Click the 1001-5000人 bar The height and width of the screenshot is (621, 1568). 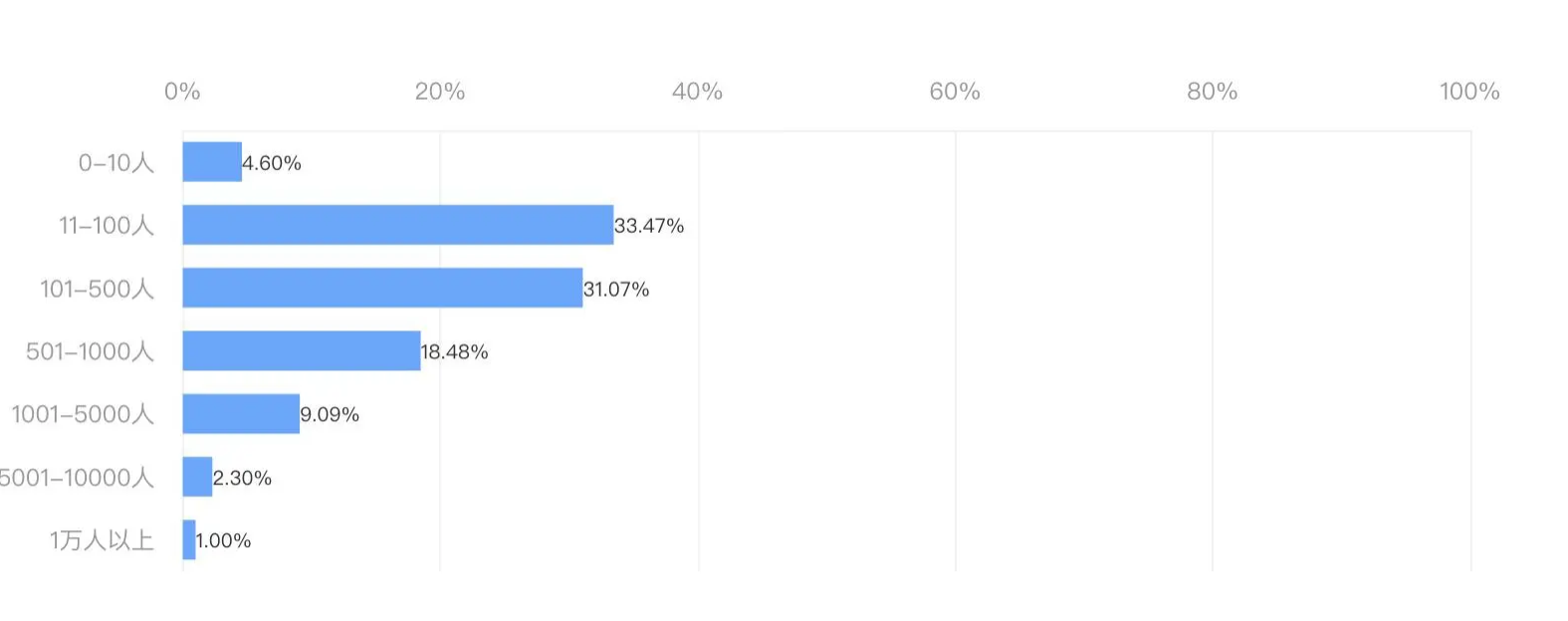coord(241,414)
